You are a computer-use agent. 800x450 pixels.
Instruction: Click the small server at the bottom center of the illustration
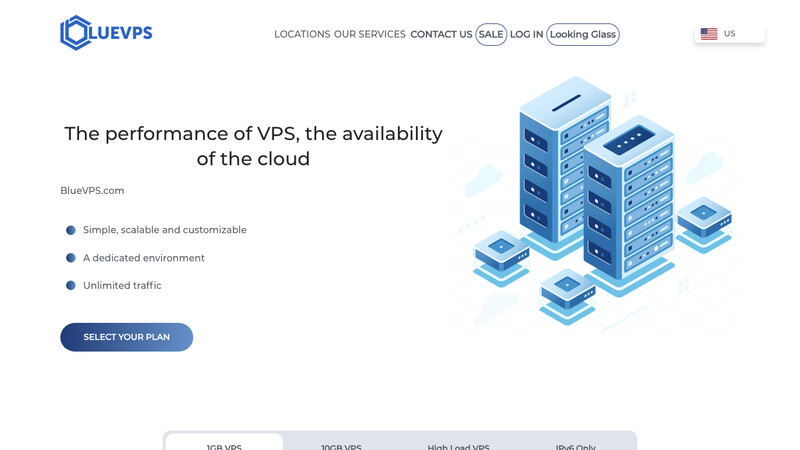coord(567,293)
